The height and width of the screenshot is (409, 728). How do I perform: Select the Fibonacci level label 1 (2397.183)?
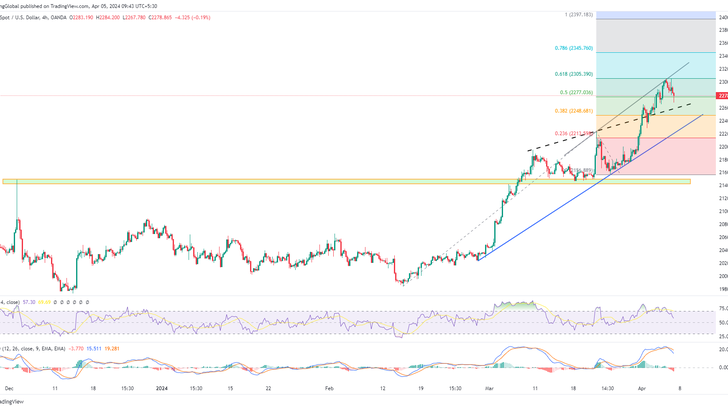click(x=578, y=15)
